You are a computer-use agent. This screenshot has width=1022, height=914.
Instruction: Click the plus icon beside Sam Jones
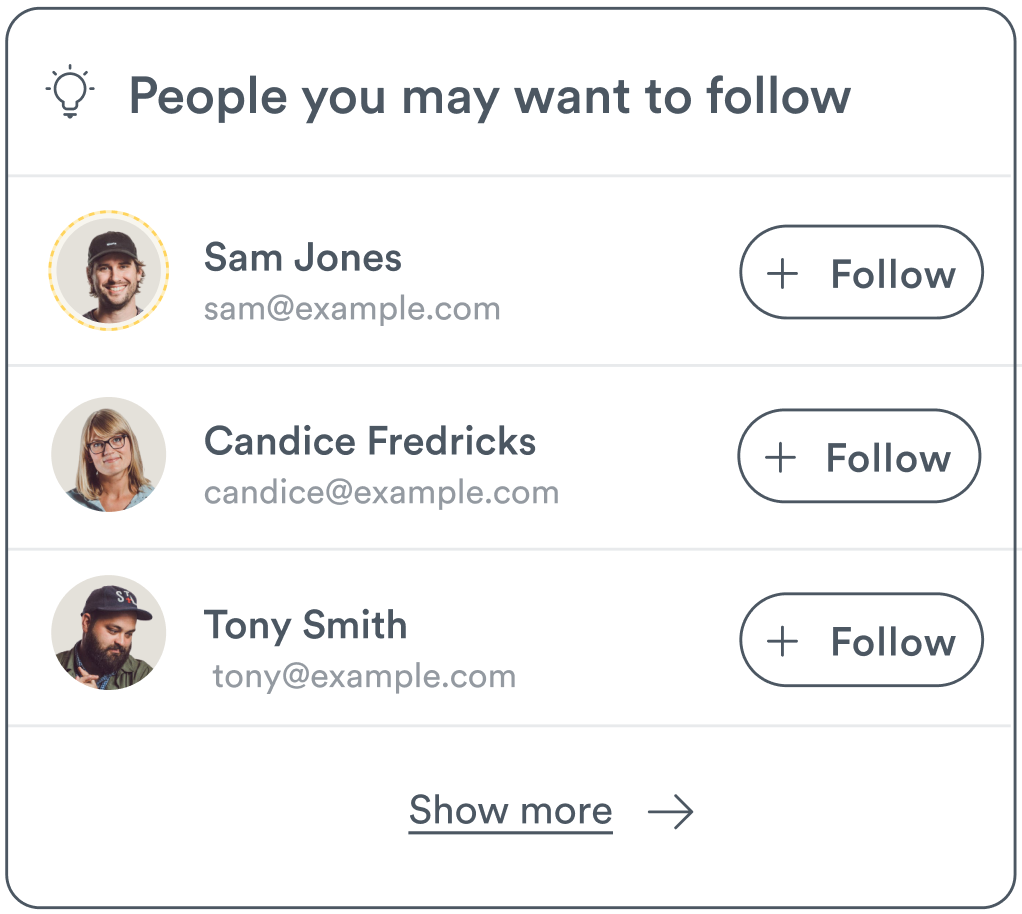click(782, 274)
